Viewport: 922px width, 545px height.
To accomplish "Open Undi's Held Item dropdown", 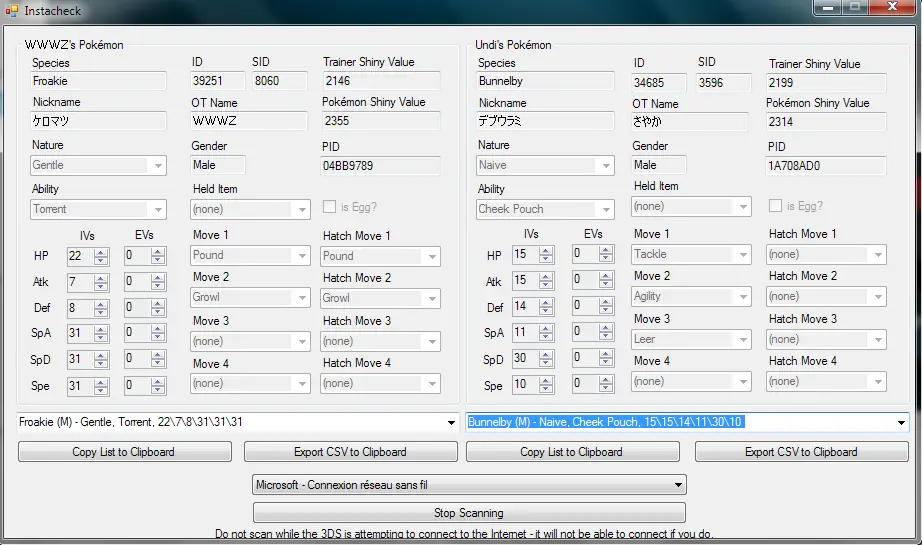I will [692, 206].
